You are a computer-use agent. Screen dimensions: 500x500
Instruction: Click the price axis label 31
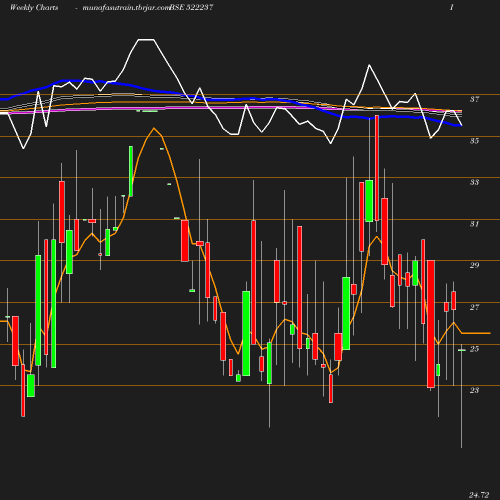(x=474, y=224)
